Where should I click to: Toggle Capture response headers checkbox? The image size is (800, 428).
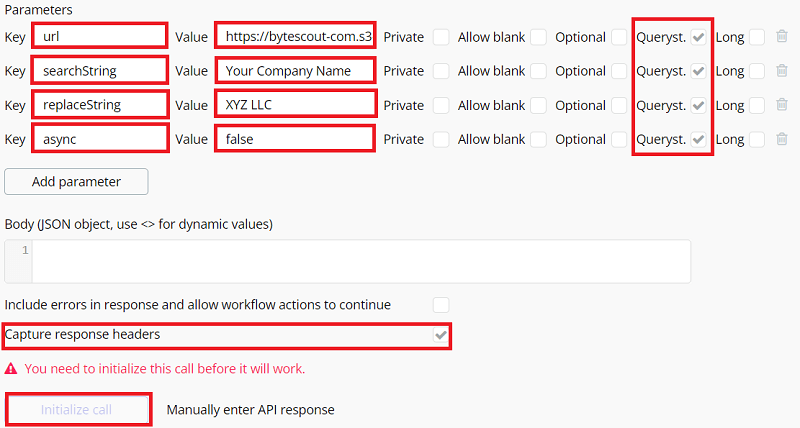440,335
